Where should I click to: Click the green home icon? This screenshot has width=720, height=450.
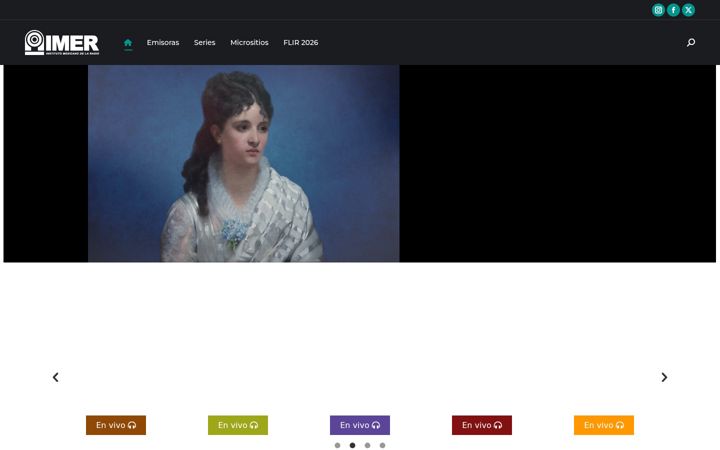(128, 43)
